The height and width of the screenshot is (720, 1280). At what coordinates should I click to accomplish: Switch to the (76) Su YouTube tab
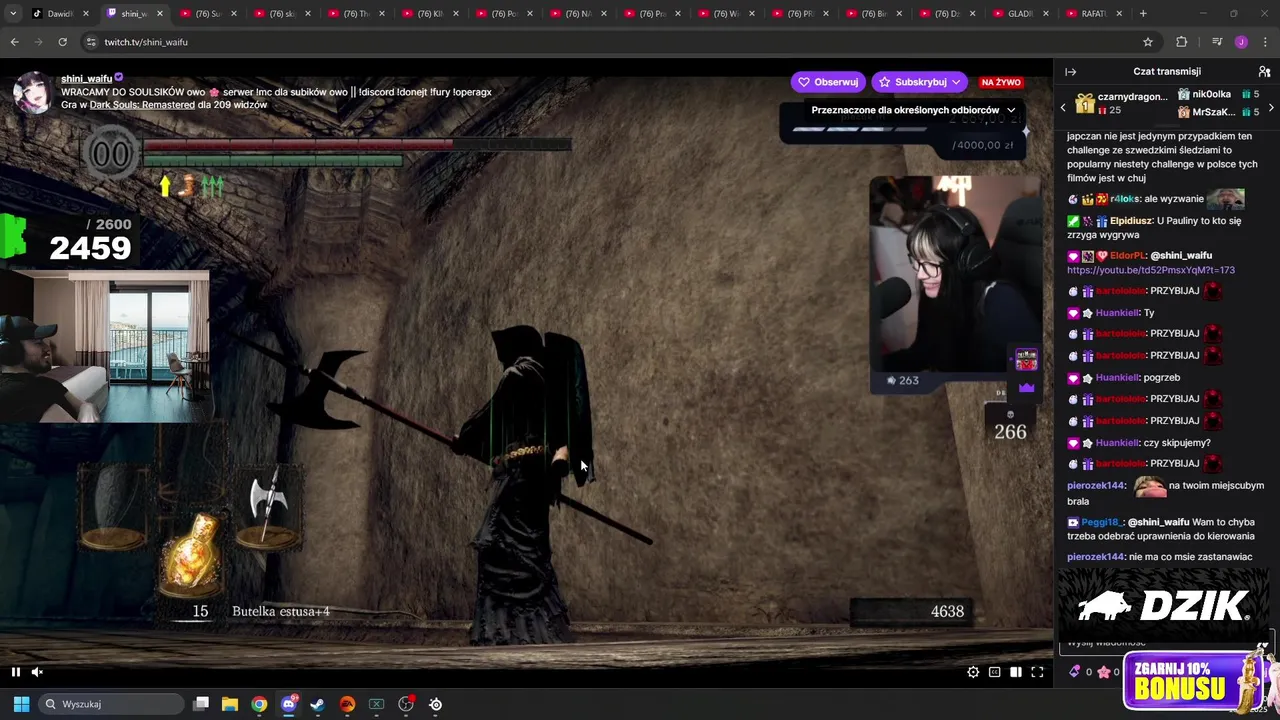[x=207, y=14]
